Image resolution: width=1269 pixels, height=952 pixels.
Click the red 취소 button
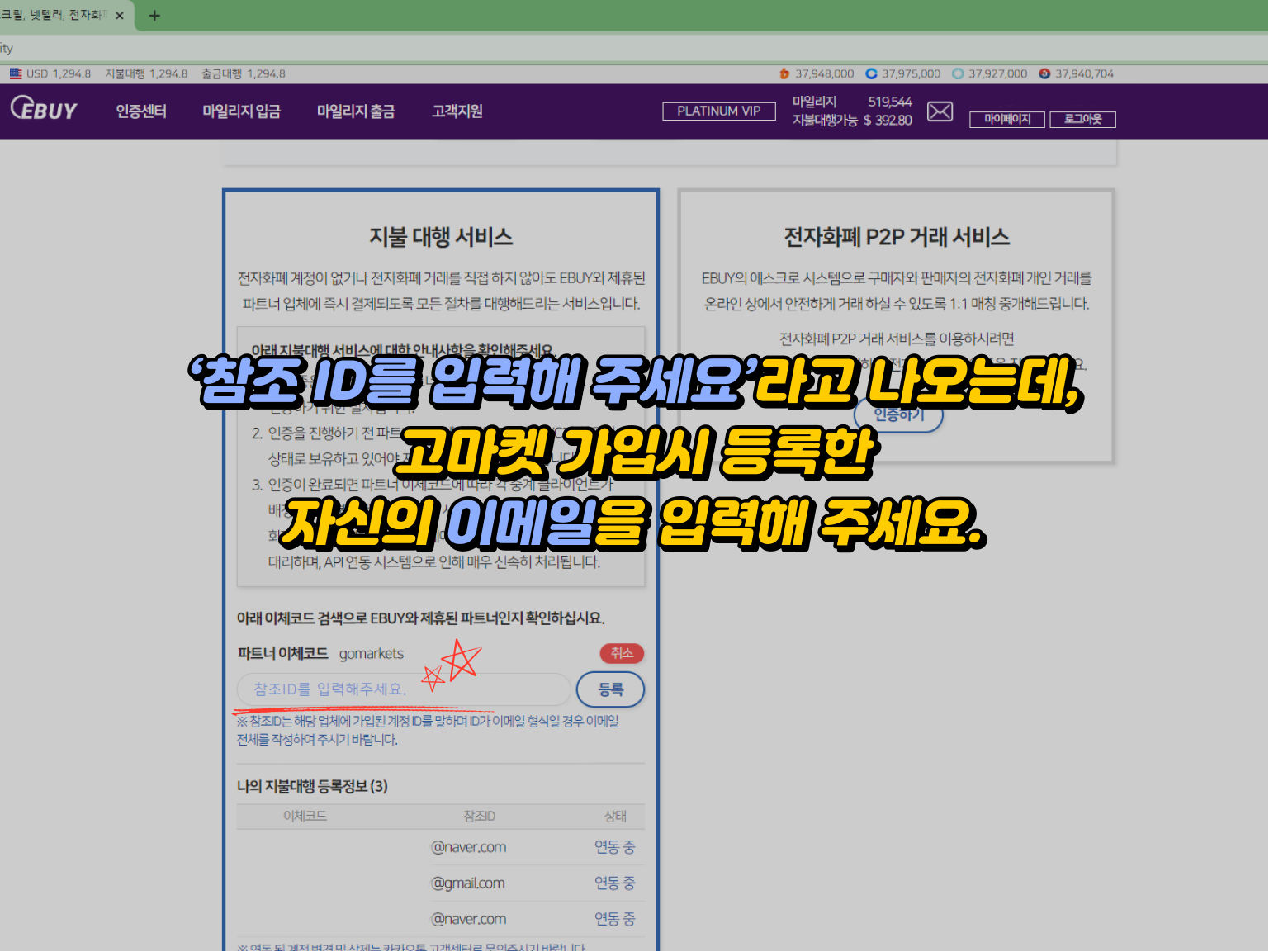622,653
